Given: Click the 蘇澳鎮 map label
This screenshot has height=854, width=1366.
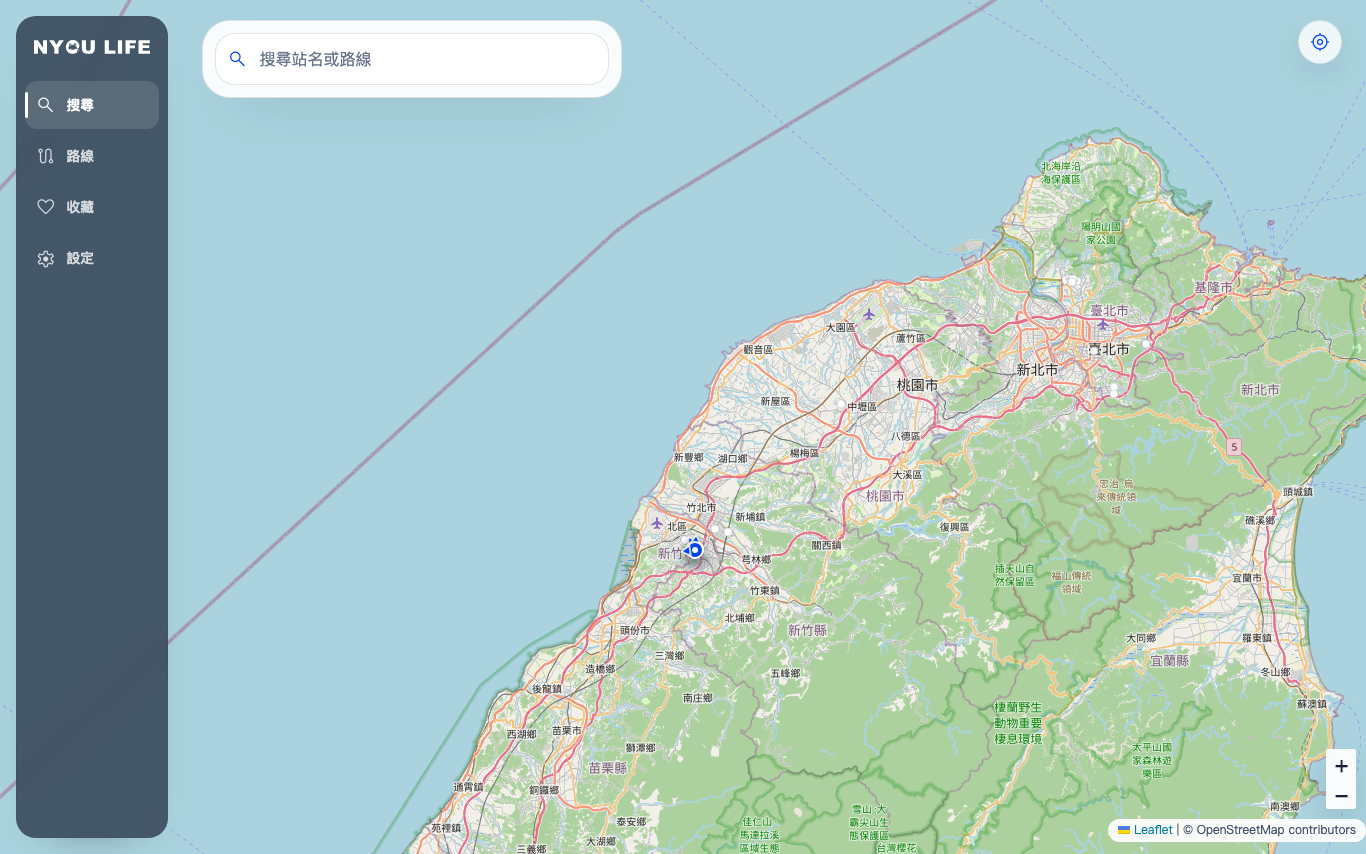Looking at the screenshot, I should pyautogui.click(x=1311, y=704).
